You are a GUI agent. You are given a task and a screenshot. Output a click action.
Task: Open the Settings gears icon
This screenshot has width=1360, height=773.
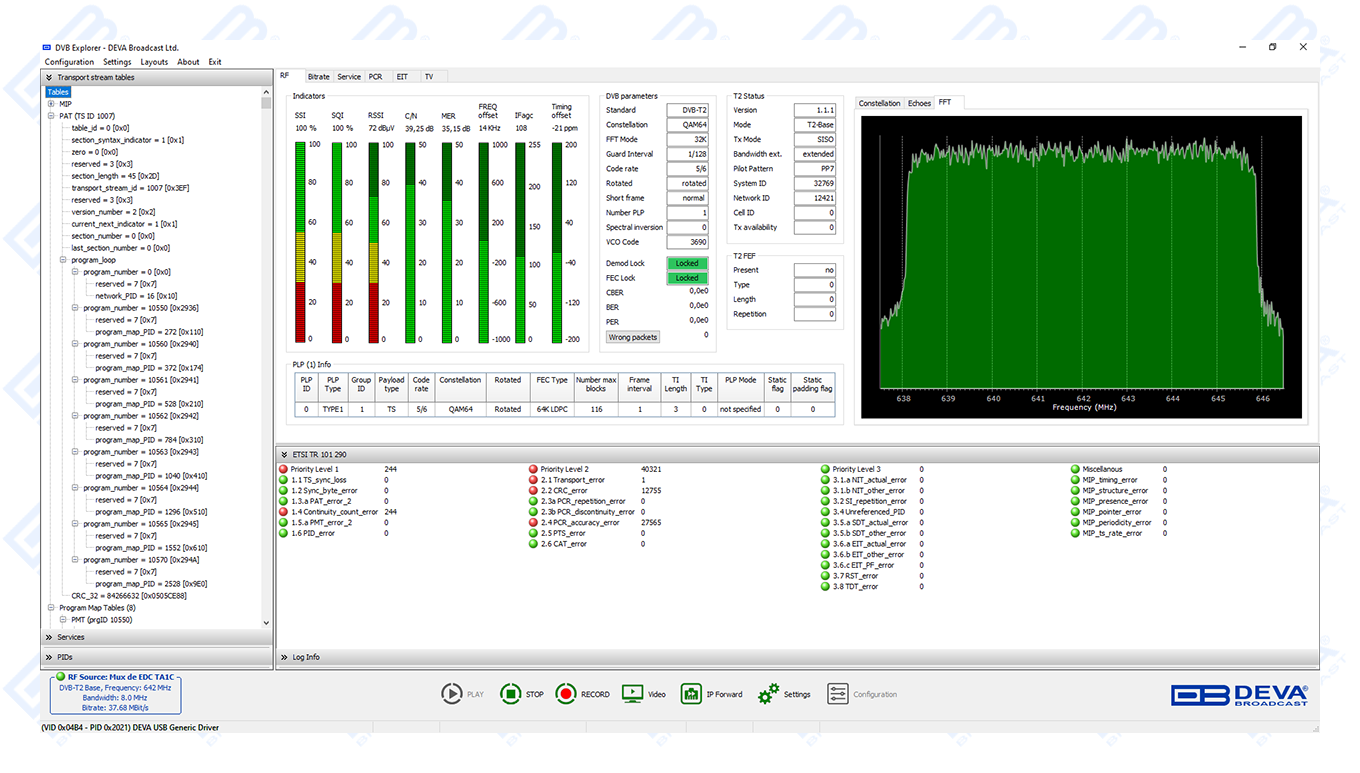point(768,694)
